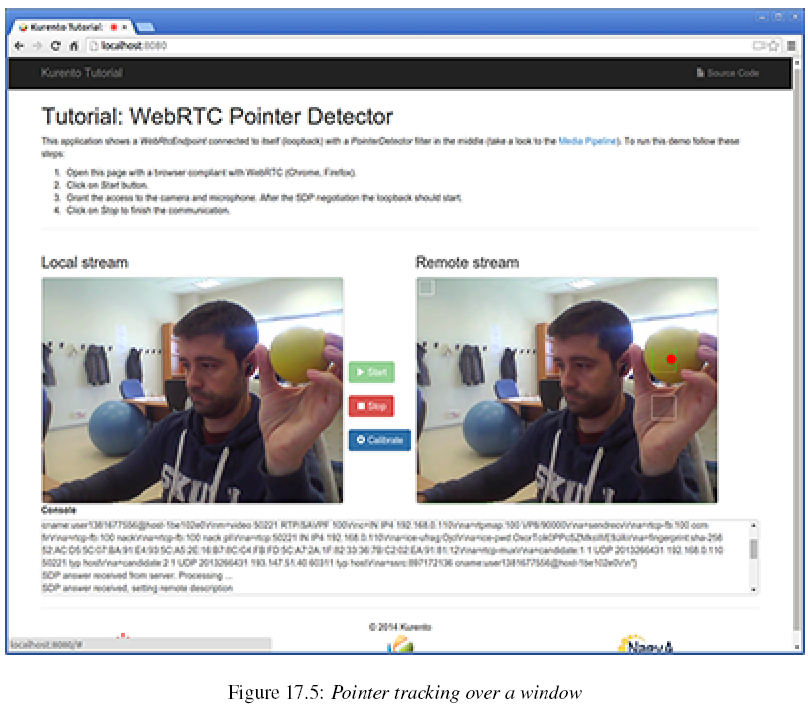Click the red Stop button
The width and height of the screenshot is (808, 704).
coord(372,406)
